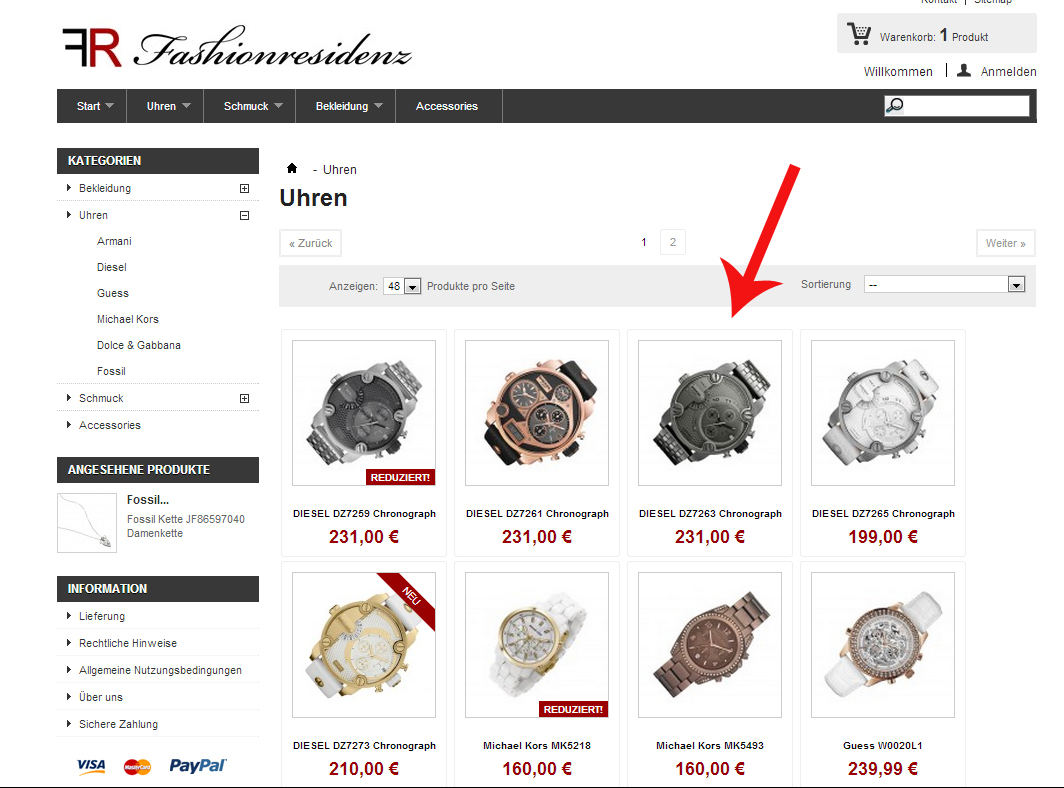
Task: Click the Weiter next page button
Action: pyautogui.click(x=1006, y=243)
